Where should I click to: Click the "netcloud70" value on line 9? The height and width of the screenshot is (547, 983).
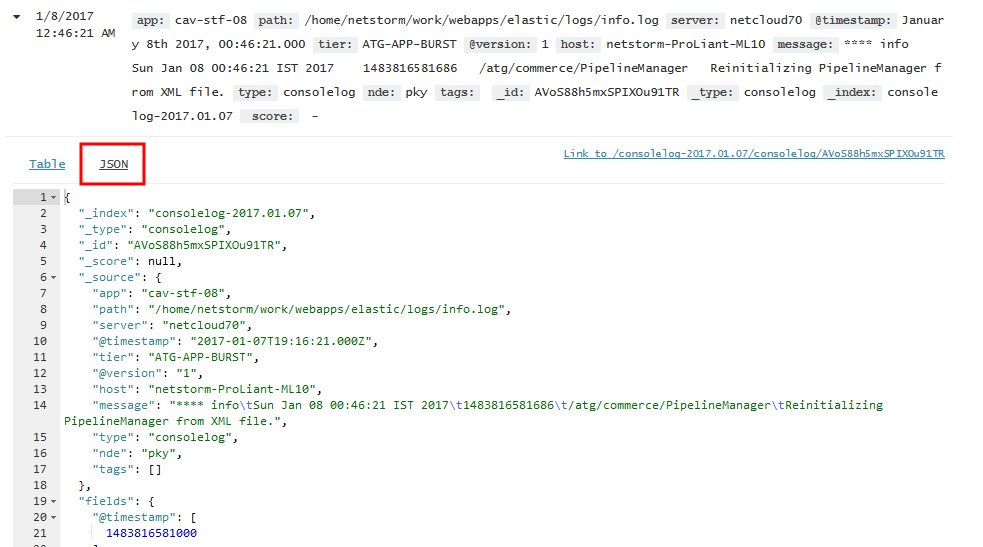204,325
